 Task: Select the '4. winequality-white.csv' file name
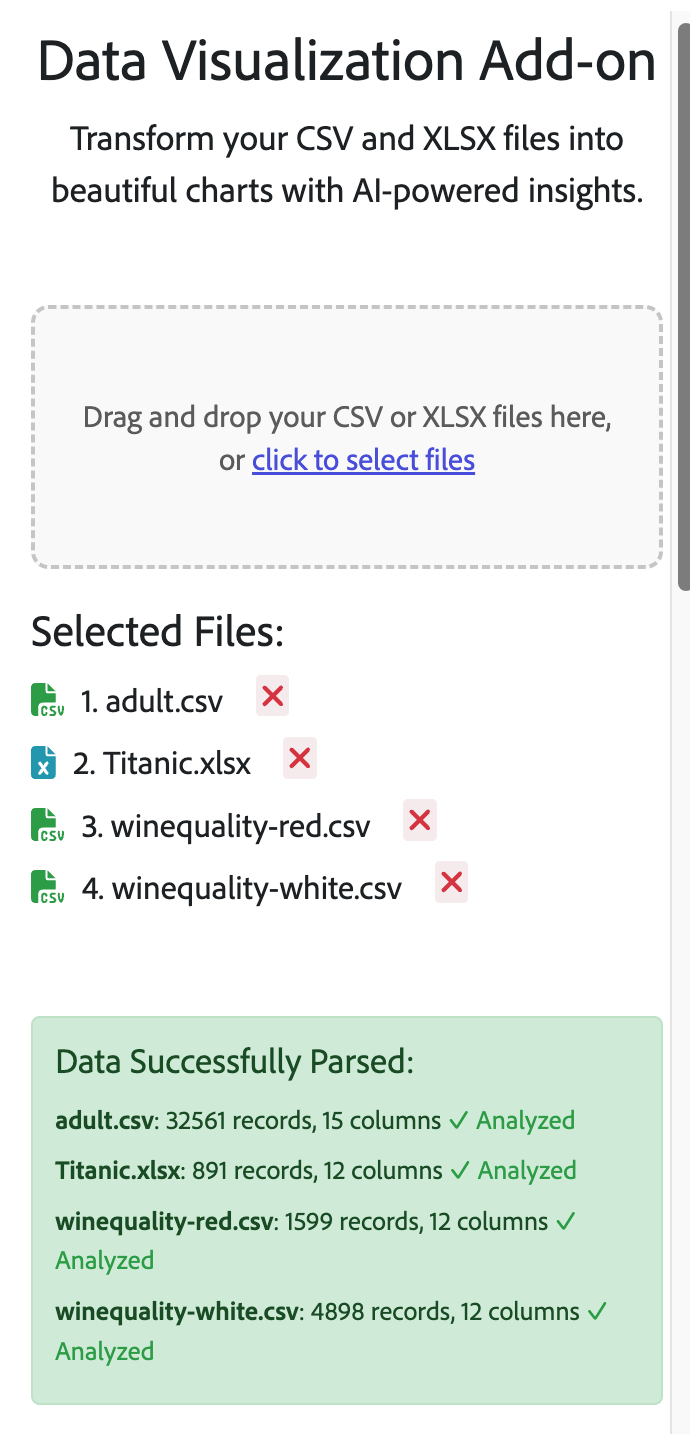[x=242, y=889]
